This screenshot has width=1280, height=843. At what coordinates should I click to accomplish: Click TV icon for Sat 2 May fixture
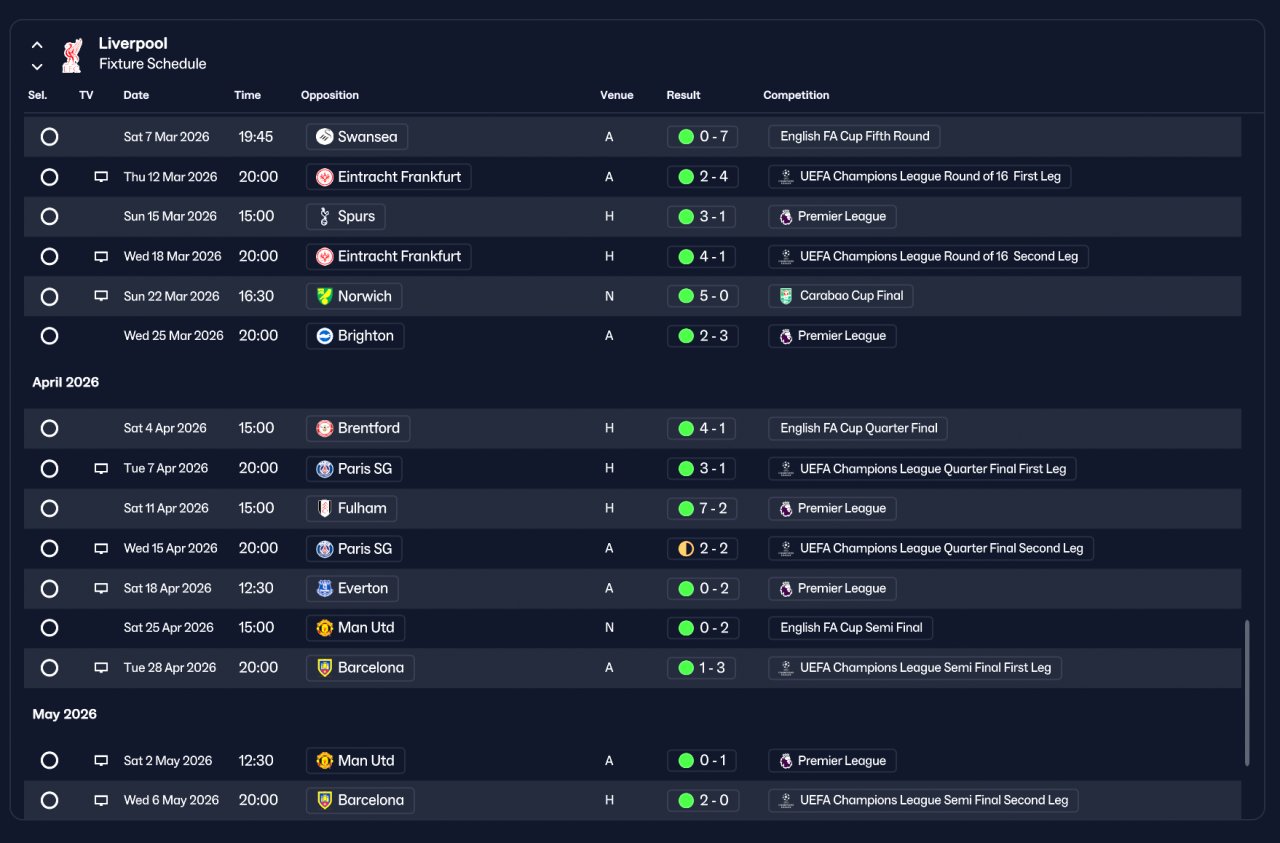pyautogui.click(x=101, y=761)
